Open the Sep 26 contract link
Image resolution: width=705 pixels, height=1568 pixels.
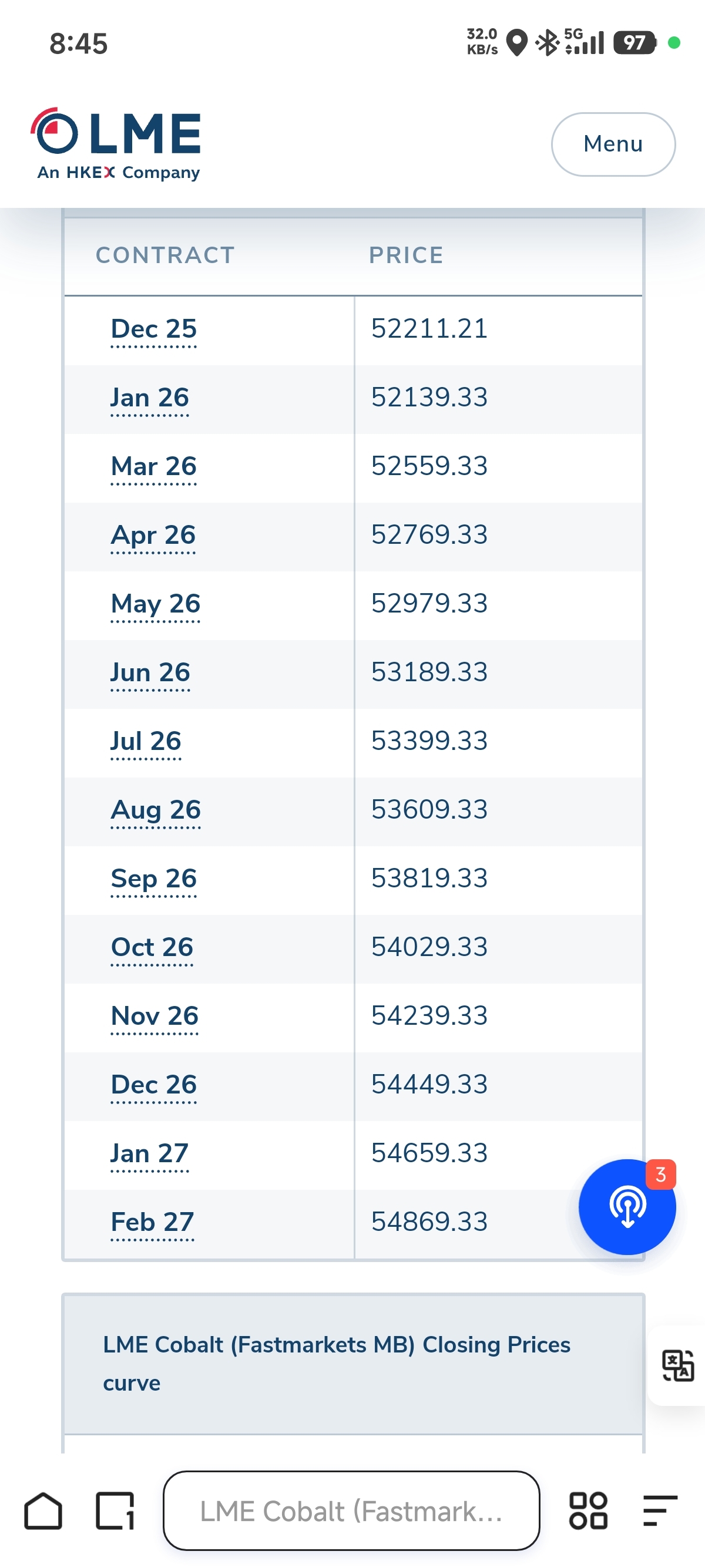[153, 879]
